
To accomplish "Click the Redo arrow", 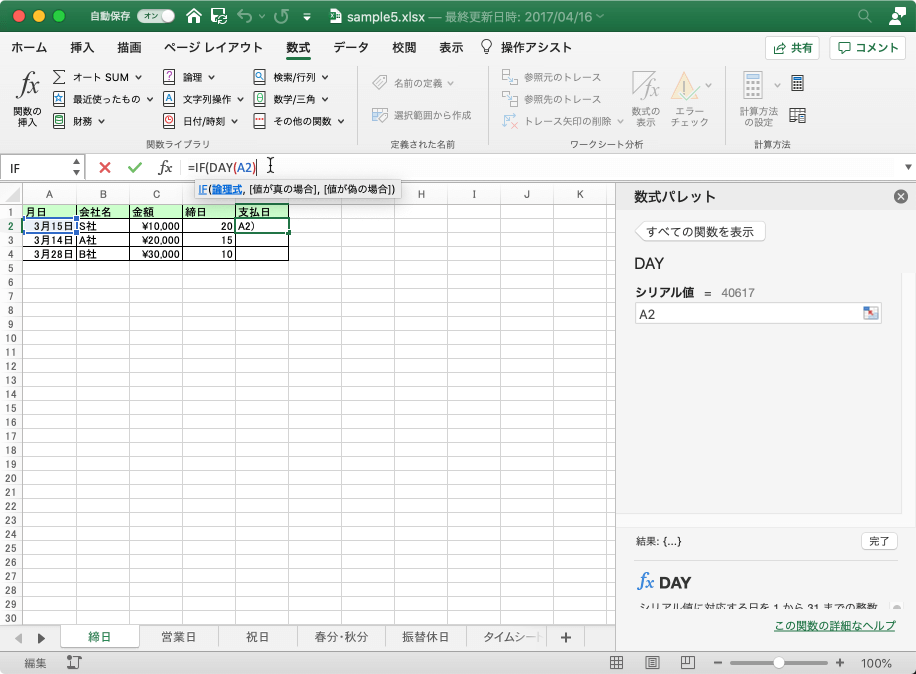I will pyautogui.click(x=282, y=16).
